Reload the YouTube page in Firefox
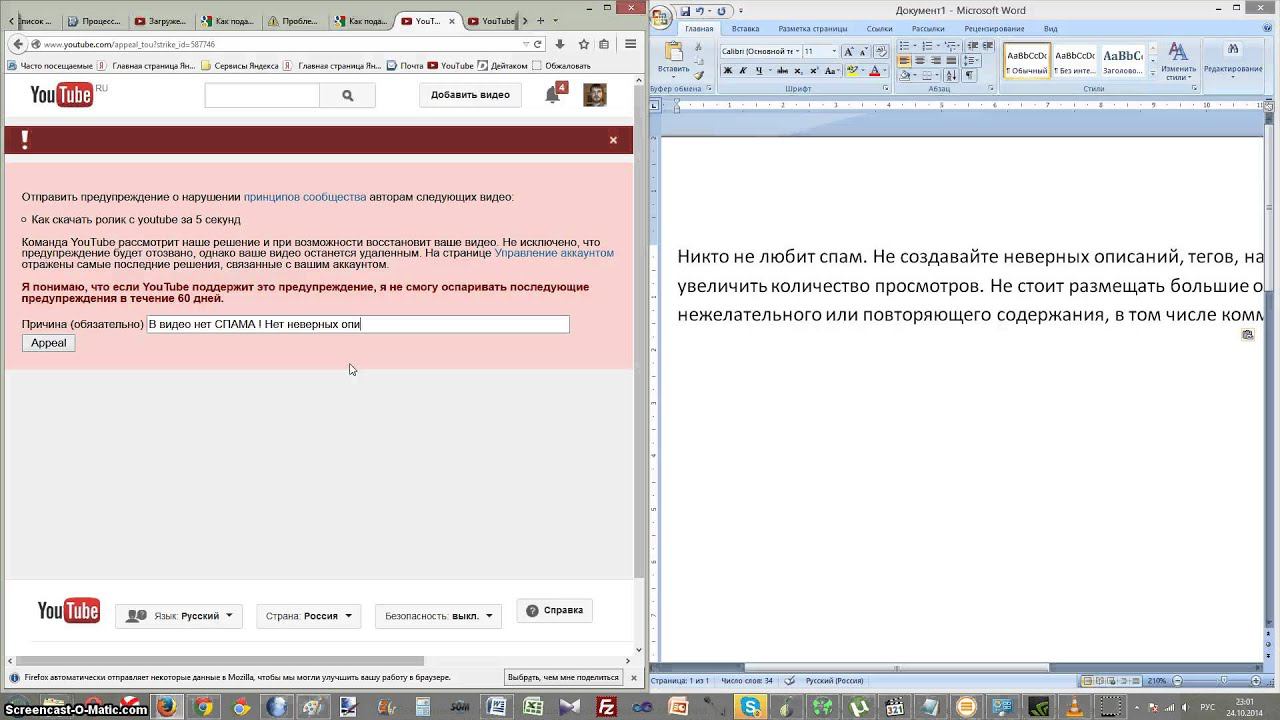Image resolution: width=1280 pixels, height=720 pixels. (x=538, y=44)
